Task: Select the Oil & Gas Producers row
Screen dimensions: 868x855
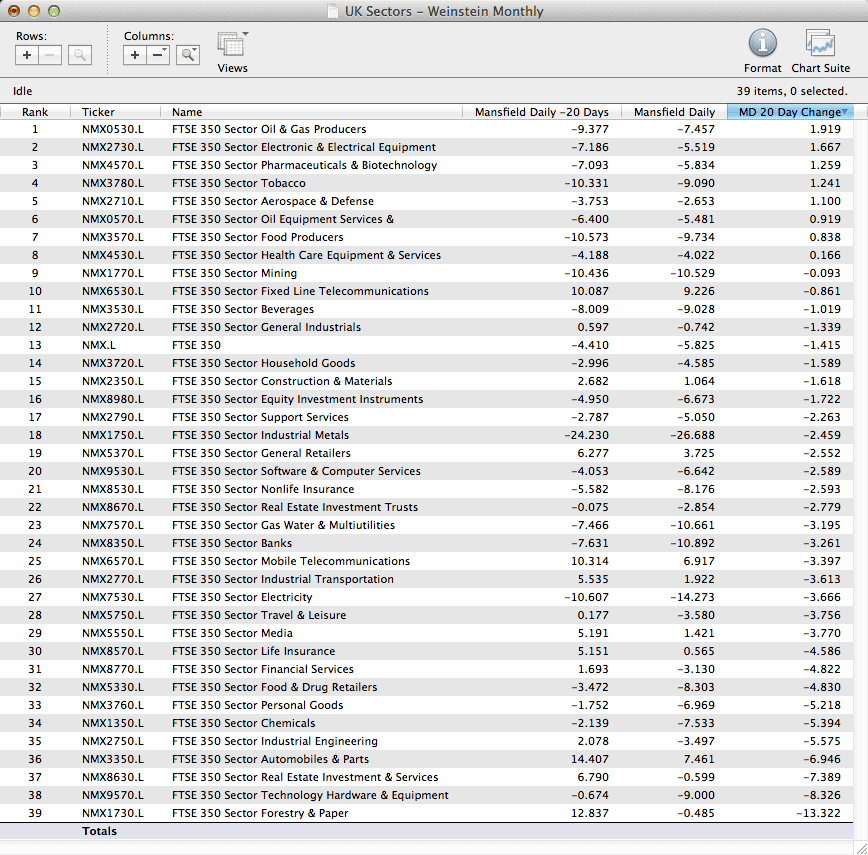Action: (x=268, y=129)
